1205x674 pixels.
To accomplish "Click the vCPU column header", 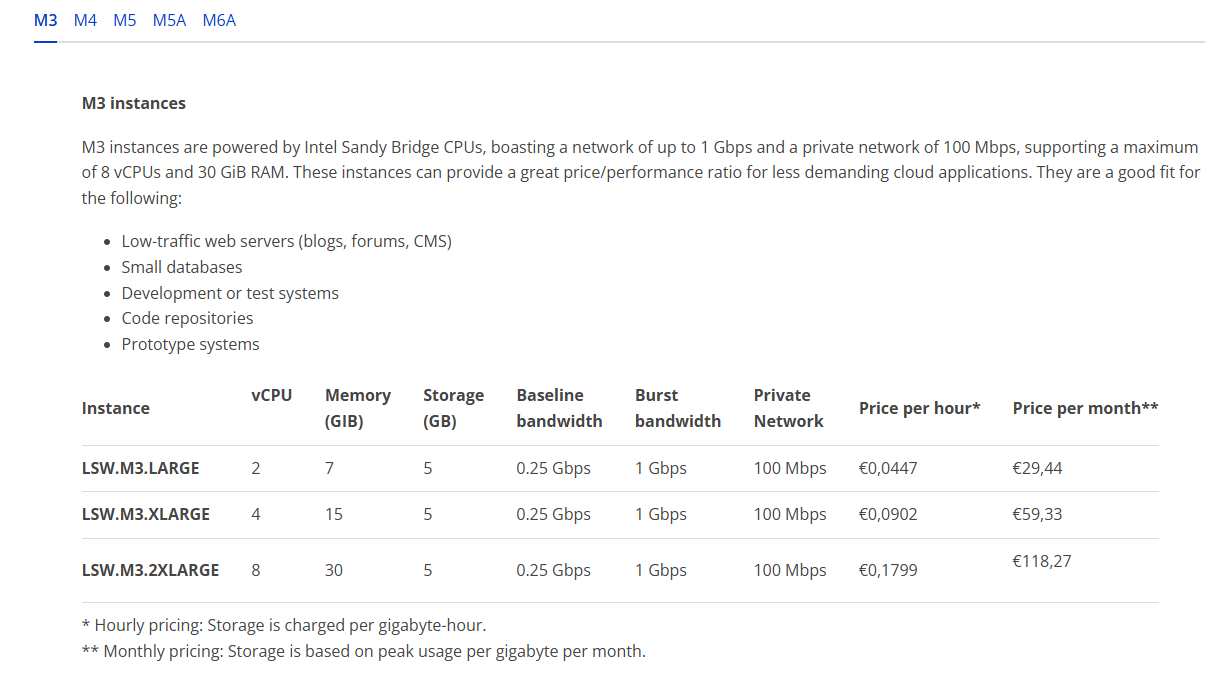I will pyautogui.click(x=272, y=395).
